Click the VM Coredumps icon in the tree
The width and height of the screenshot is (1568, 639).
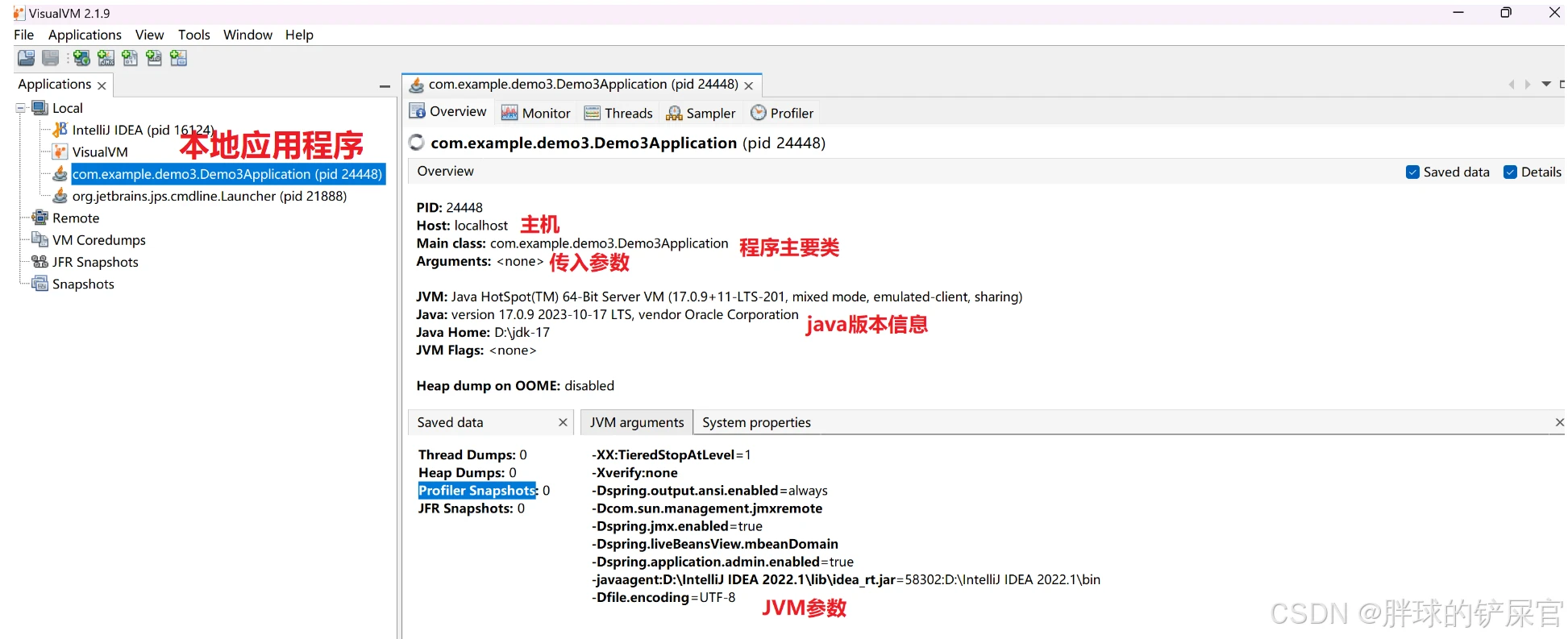(x=40, y=239)
